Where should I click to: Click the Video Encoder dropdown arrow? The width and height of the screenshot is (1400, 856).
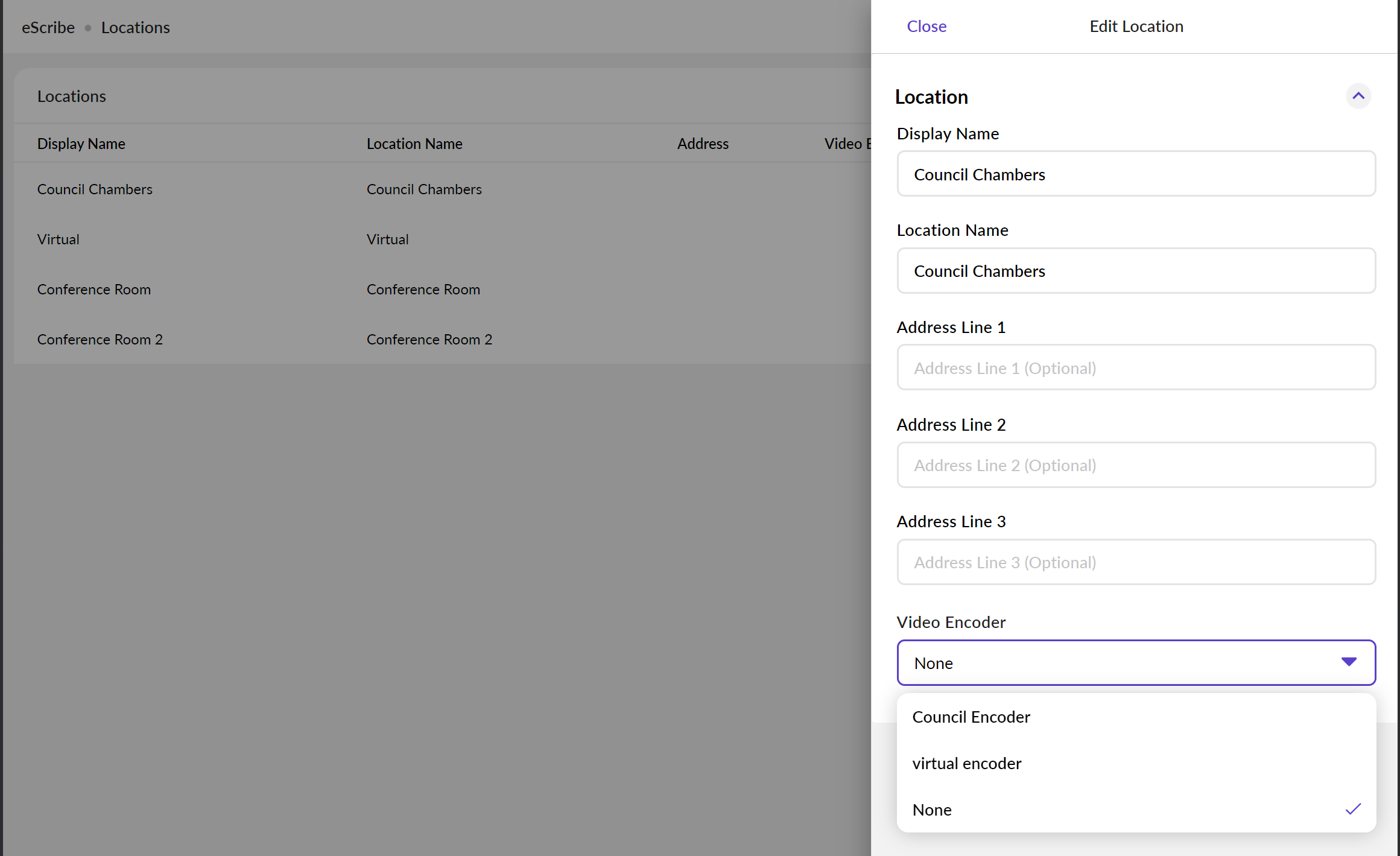(1349, 662)
